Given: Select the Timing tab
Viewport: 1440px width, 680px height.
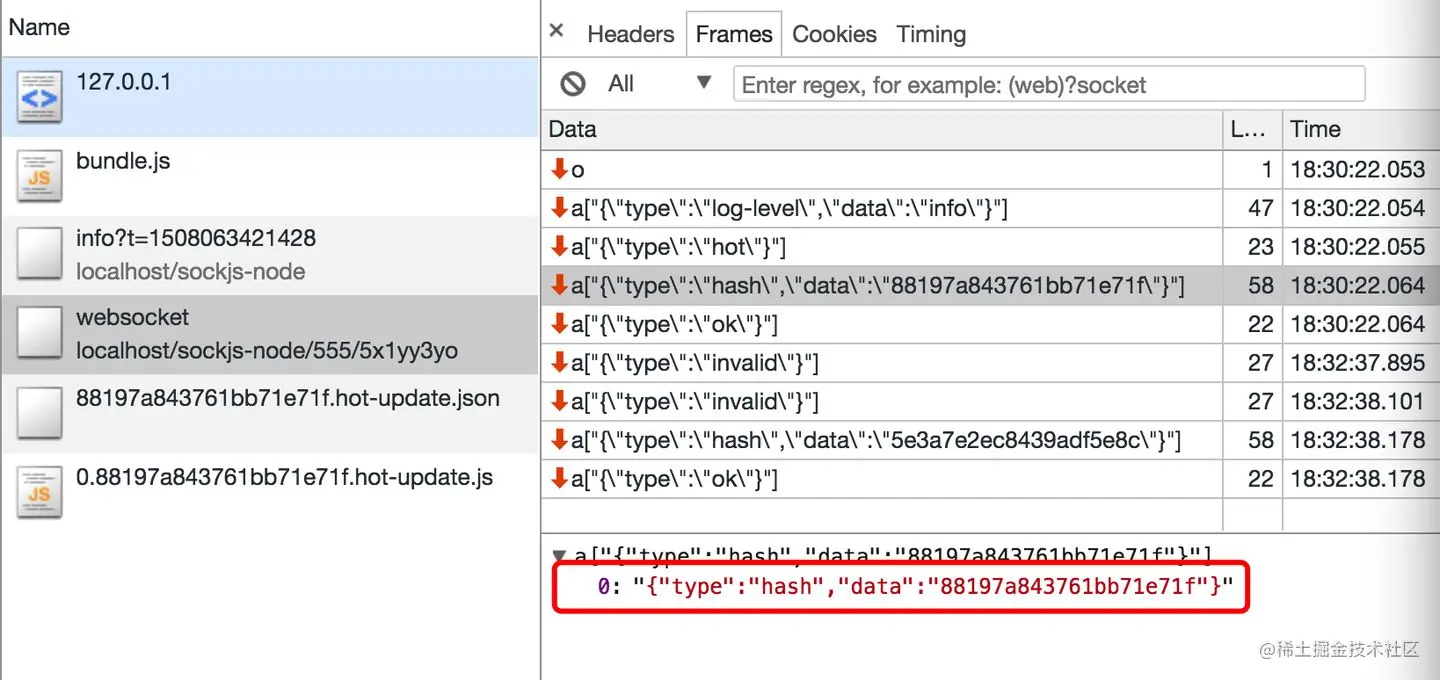Looking at the screenshot, I should (930, 33).
